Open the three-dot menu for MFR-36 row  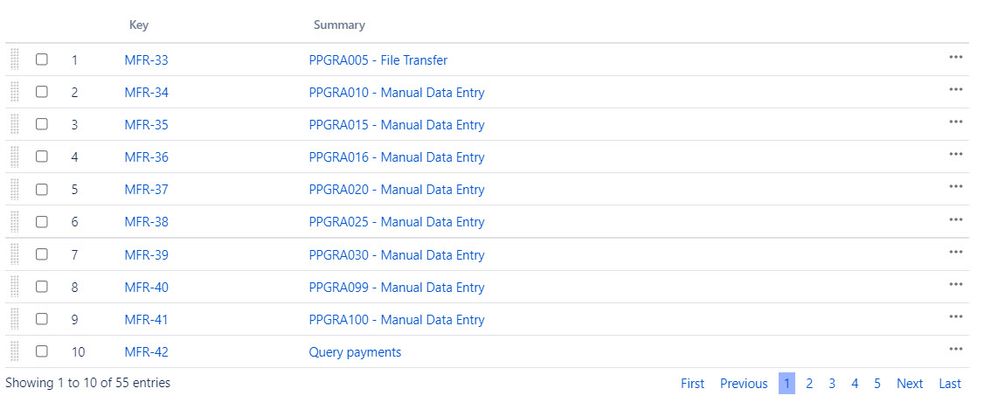click(x=955, y=154)
